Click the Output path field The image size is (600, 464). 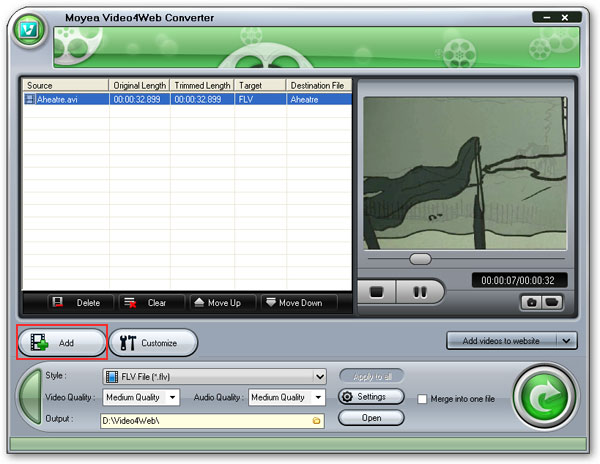click(212, 421)
